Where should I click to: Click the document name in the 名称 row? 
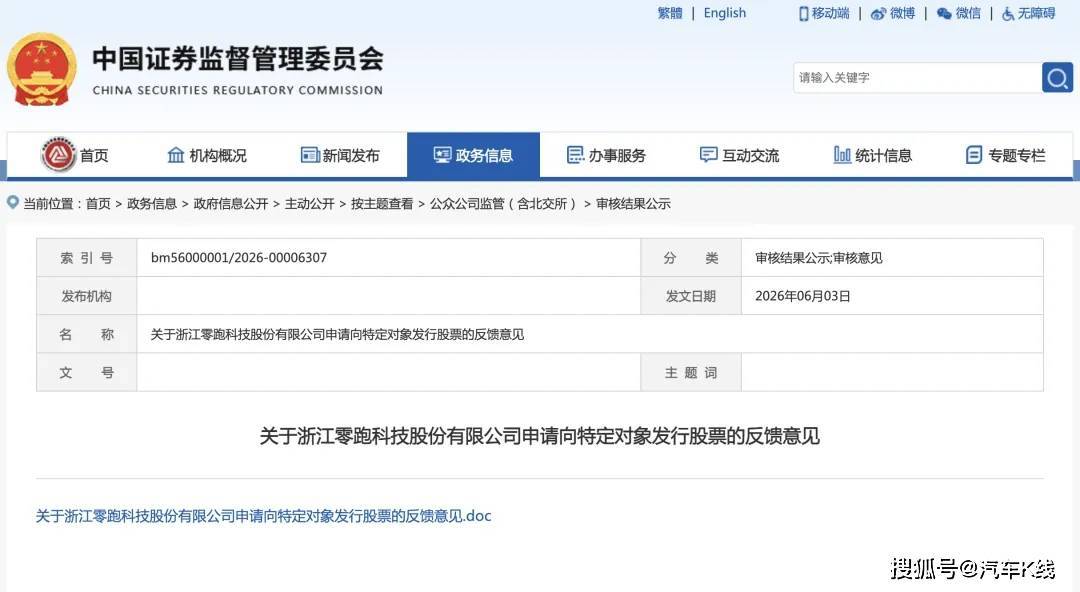[x=338, y=334]
